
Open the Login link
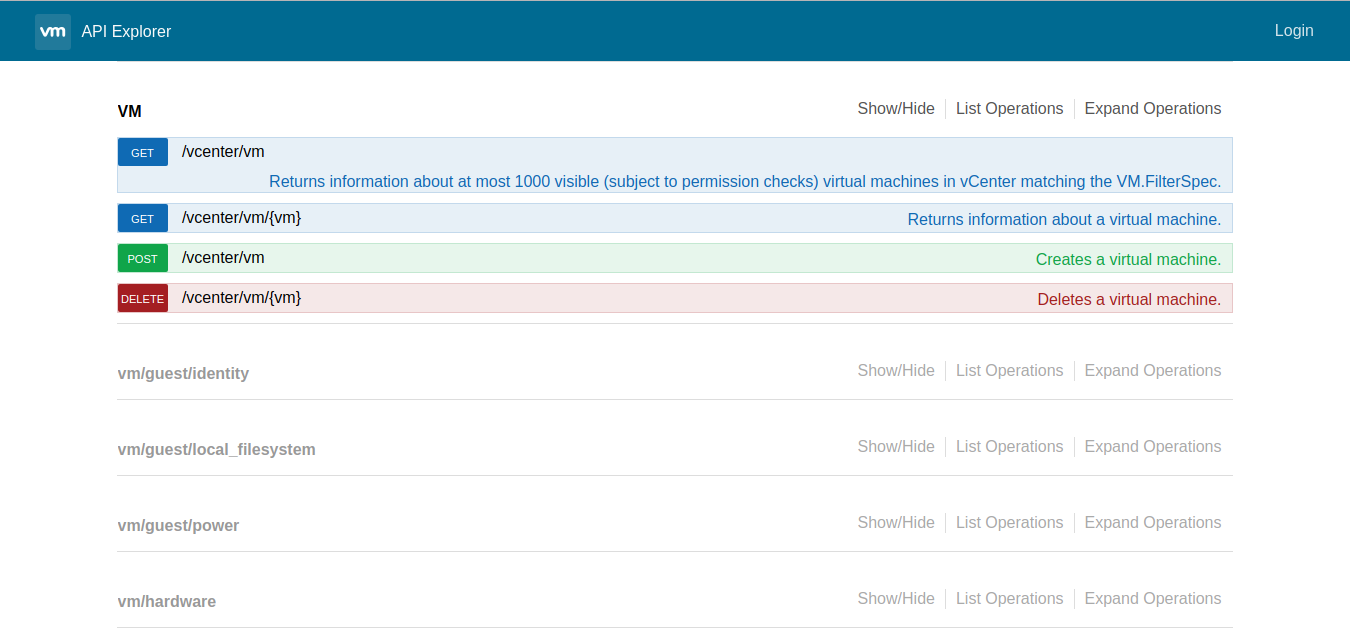[1294, 30]
